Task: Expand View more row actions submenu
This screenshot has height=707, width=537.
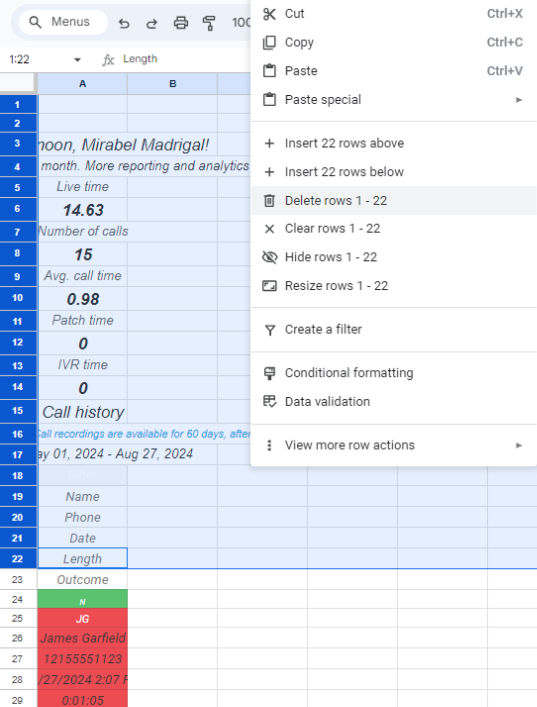Action: pyautogui.click(x=519, y=445)
